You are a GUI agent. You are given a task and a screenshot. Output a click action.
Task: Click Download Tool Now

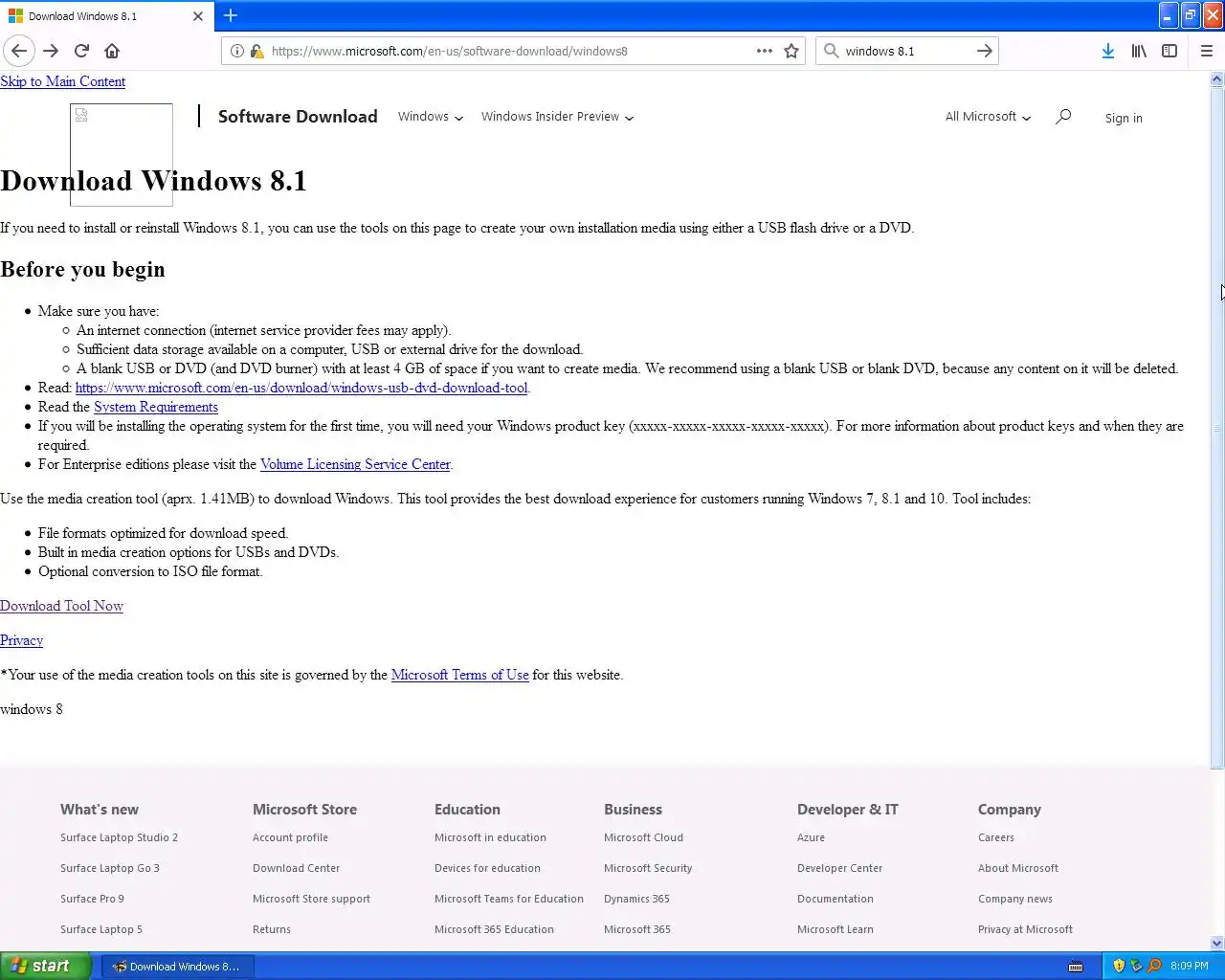[x=61, y=606]
